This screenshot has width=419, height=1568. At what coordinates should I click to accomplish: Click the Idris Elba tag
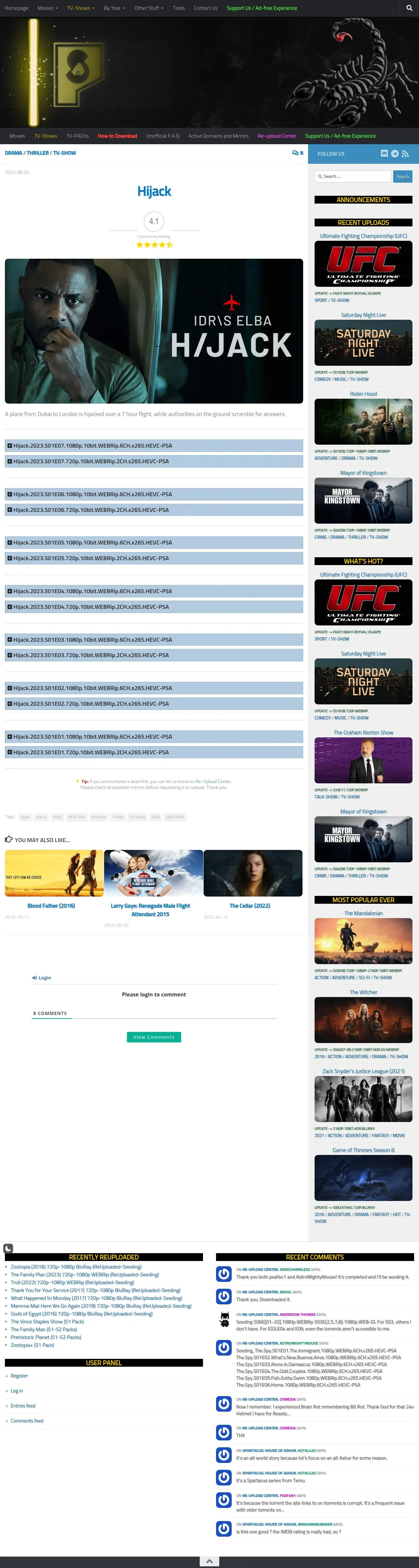(99, 817)
